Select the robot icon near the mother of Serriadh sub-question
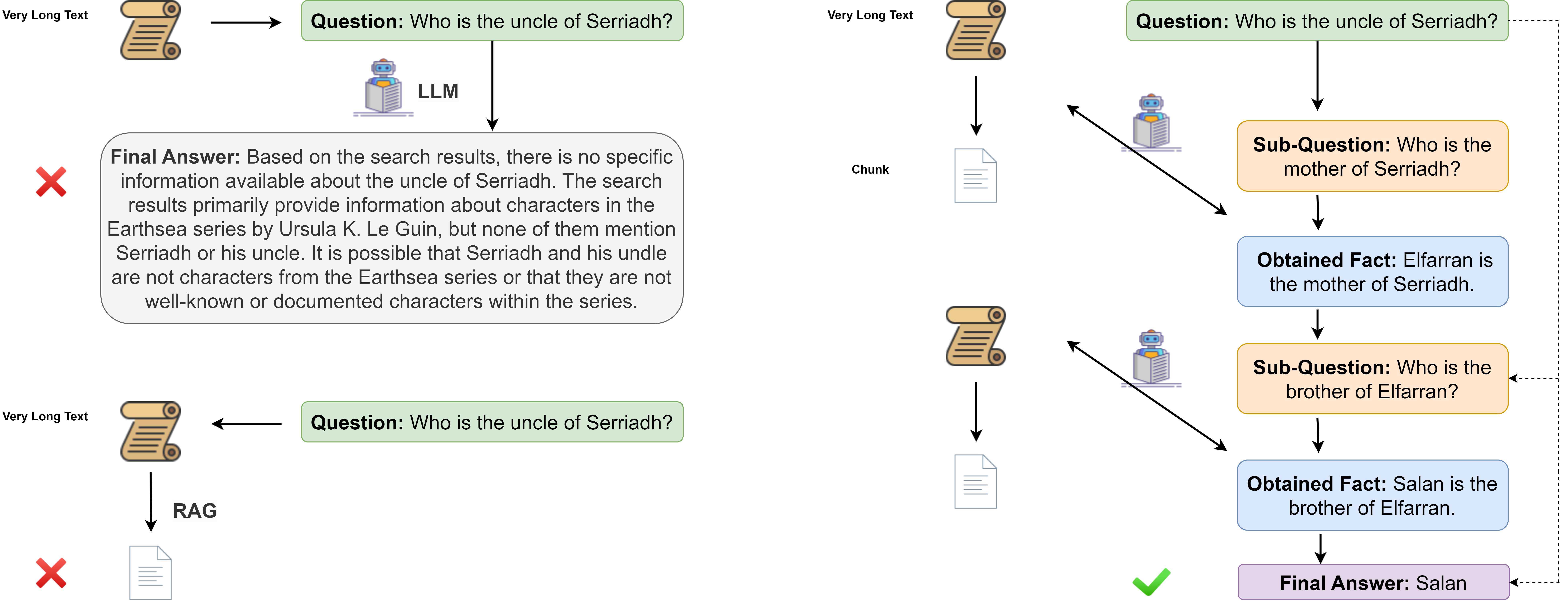 click(1151, 122)
